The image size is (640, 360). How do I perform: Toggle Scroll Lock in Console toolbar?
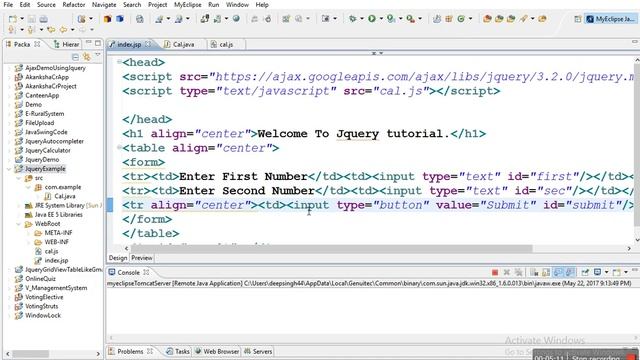546,272
